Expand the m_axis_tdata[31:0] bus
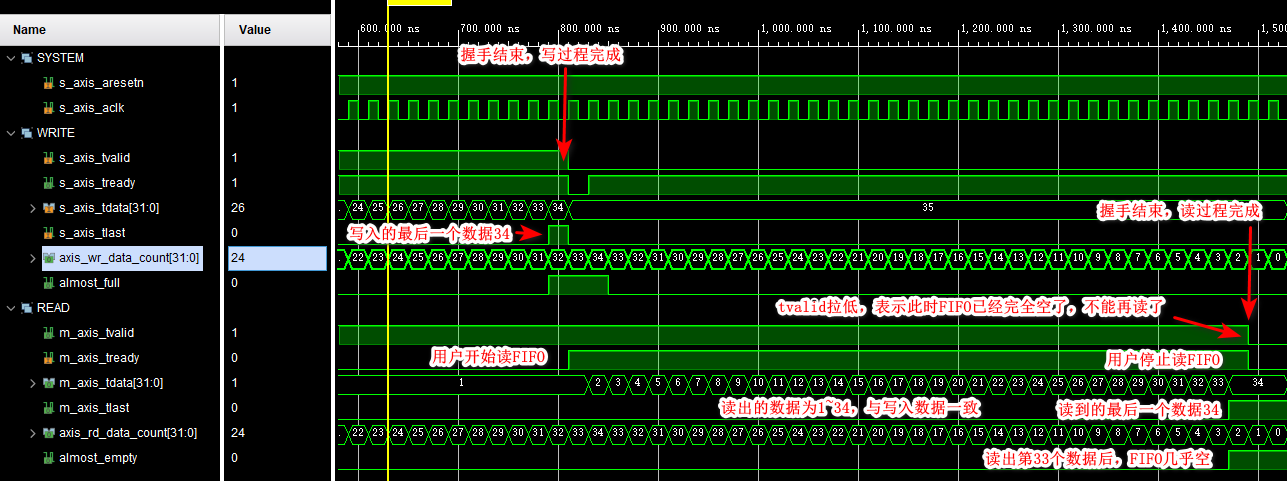1287x481 pixels. click(32, 383)
